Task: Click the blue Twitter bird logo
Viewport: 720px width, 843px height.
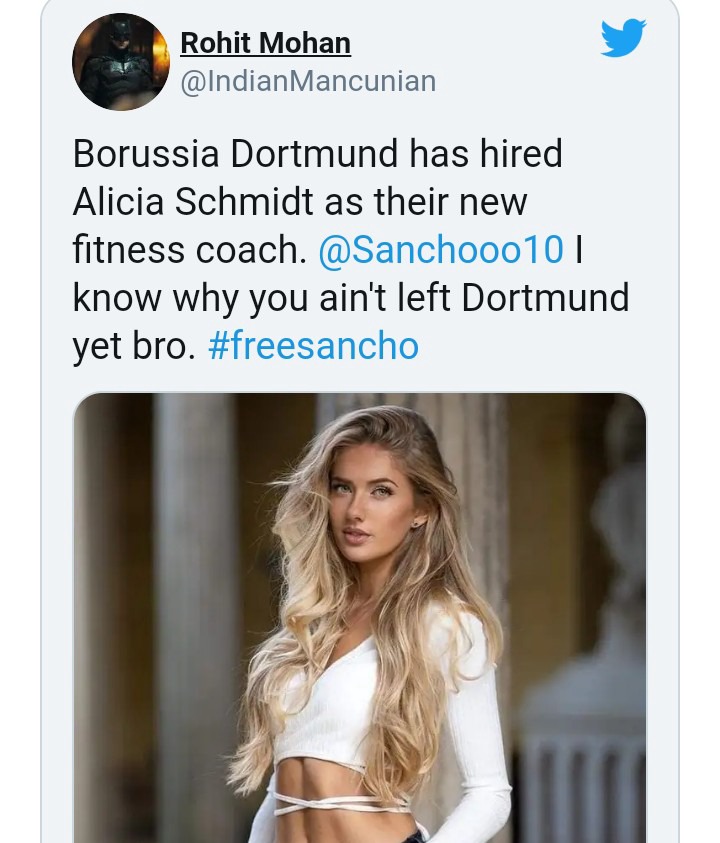Action: (x=623, y=39)
